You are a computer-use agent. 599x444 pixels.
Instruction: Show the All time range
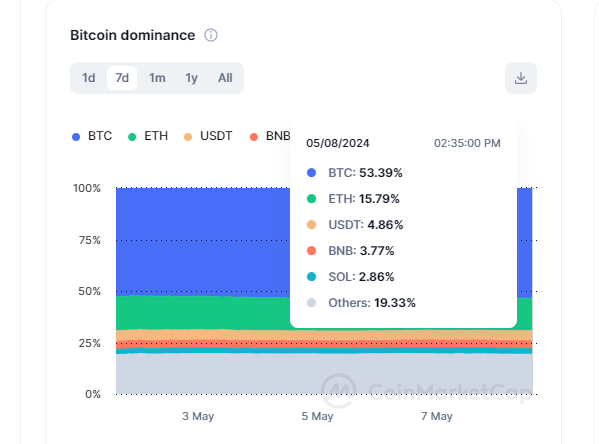click(225, 78)
